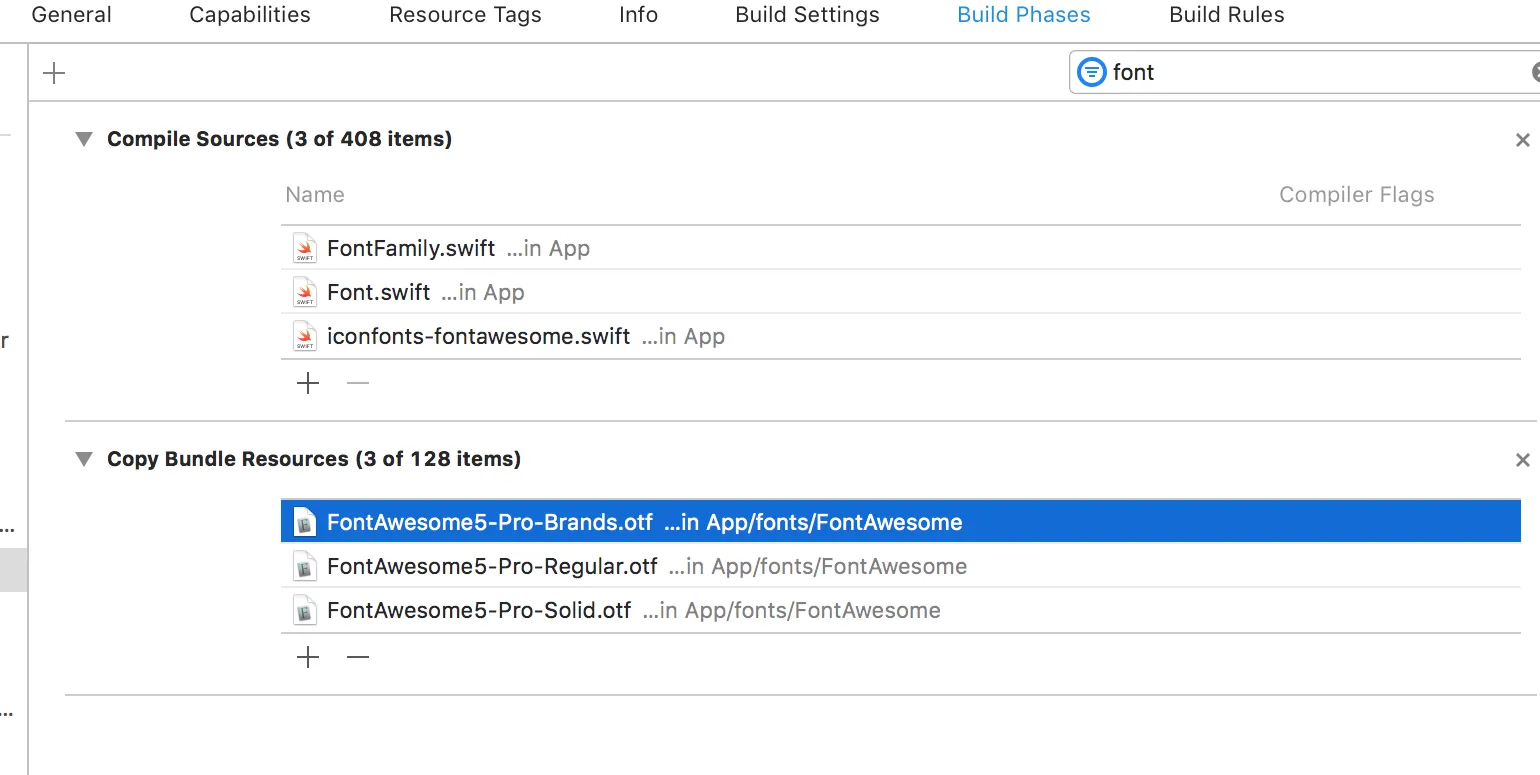Click the FontAwesome5-Pro-Regular.otf file icon
The image size is (1540, 775).
(x=305, y=567)
